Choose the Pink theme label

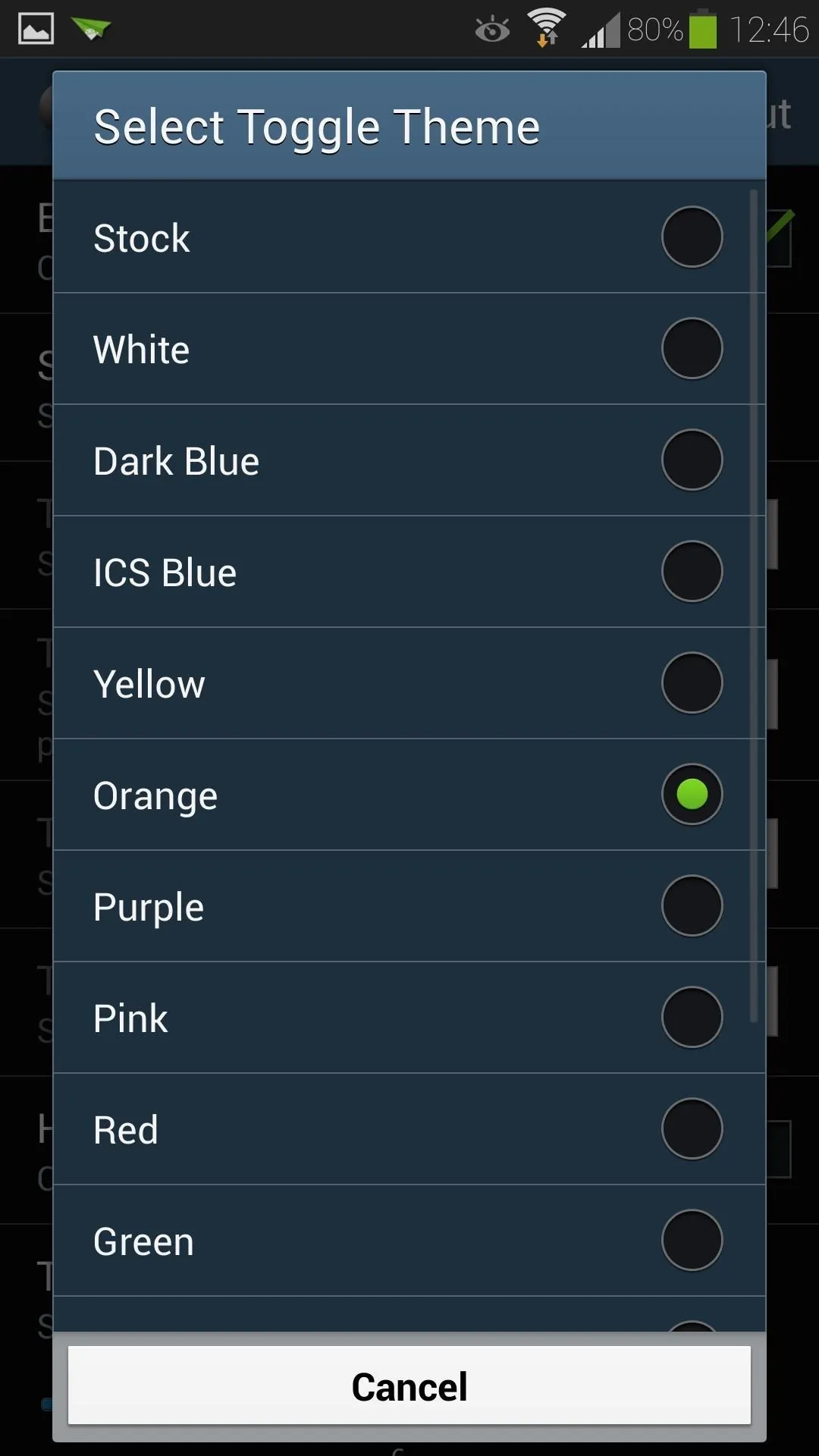pos(130,1018)
